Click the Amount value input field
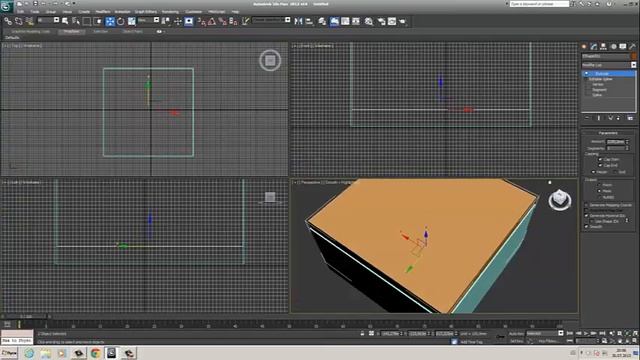640x360 pixels. click(616, 142)
